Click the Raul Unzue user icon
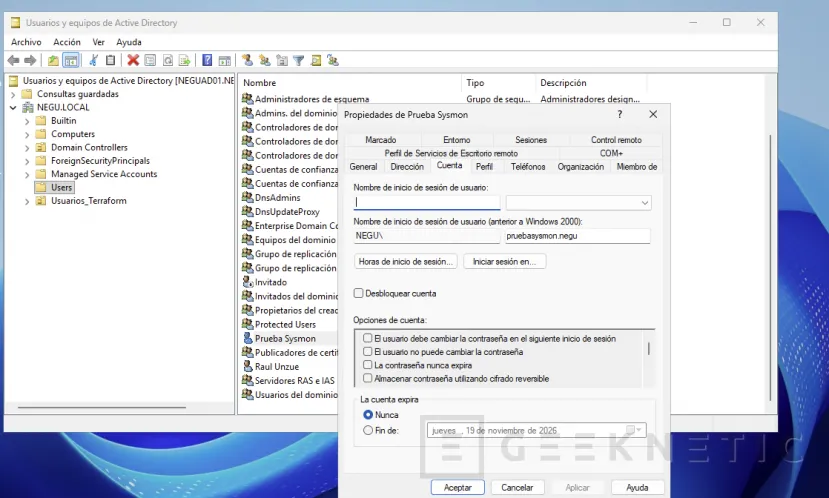Screen dimensions: 829x498 247,366
